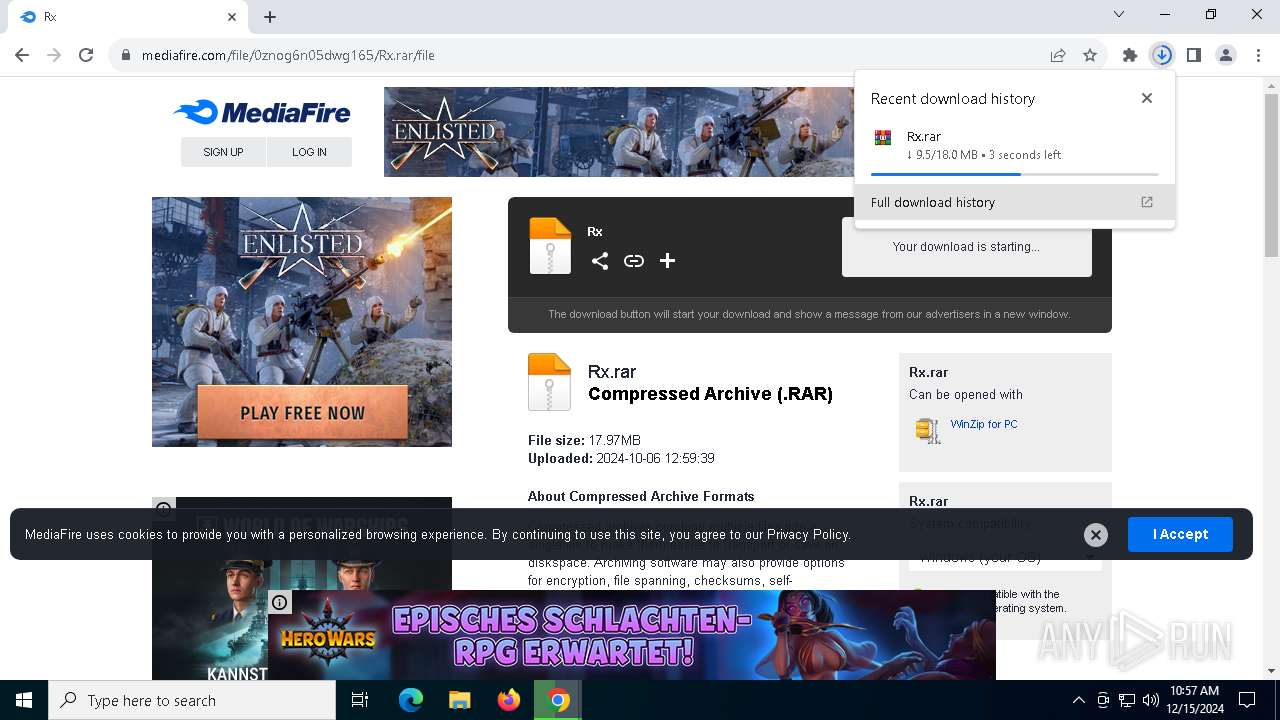
Task: Accept cookies with I Accept button
Action: [1180, 534]
